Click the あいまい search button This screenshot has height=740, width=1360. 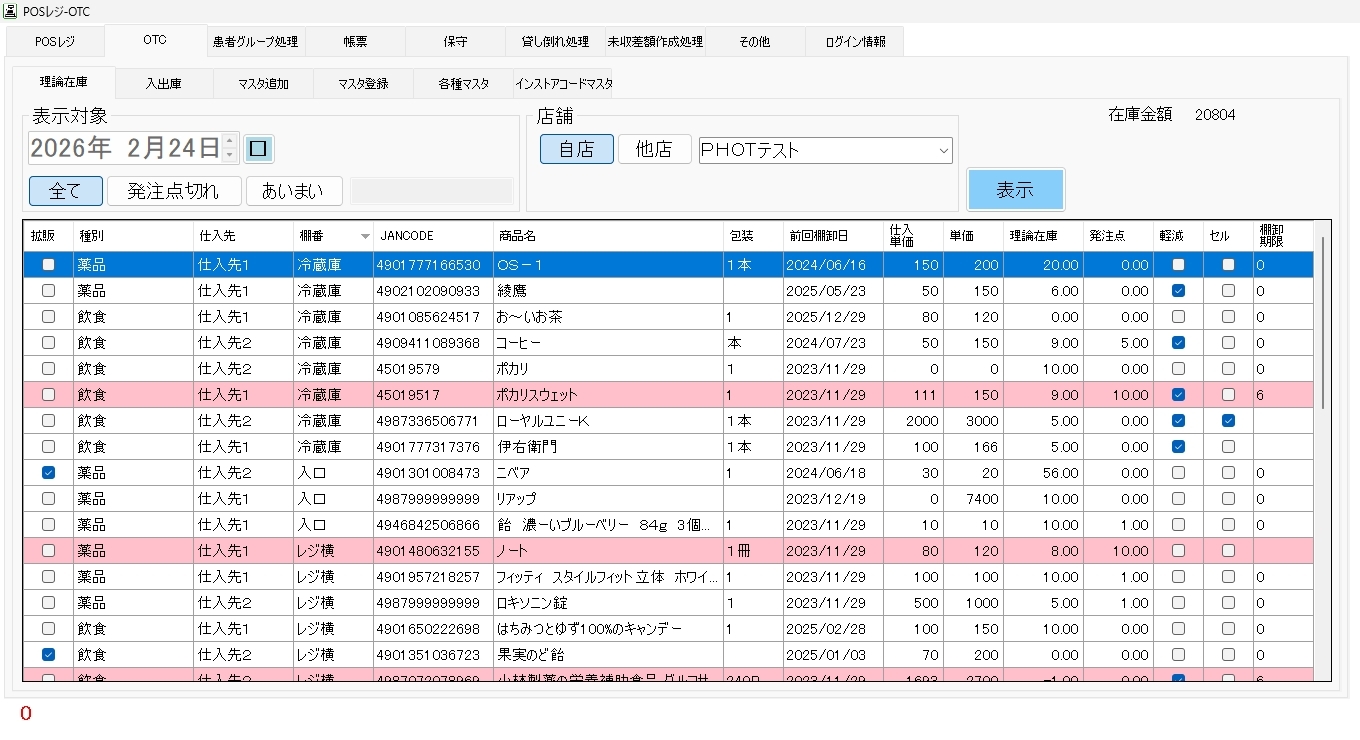(x=294, y=191)
